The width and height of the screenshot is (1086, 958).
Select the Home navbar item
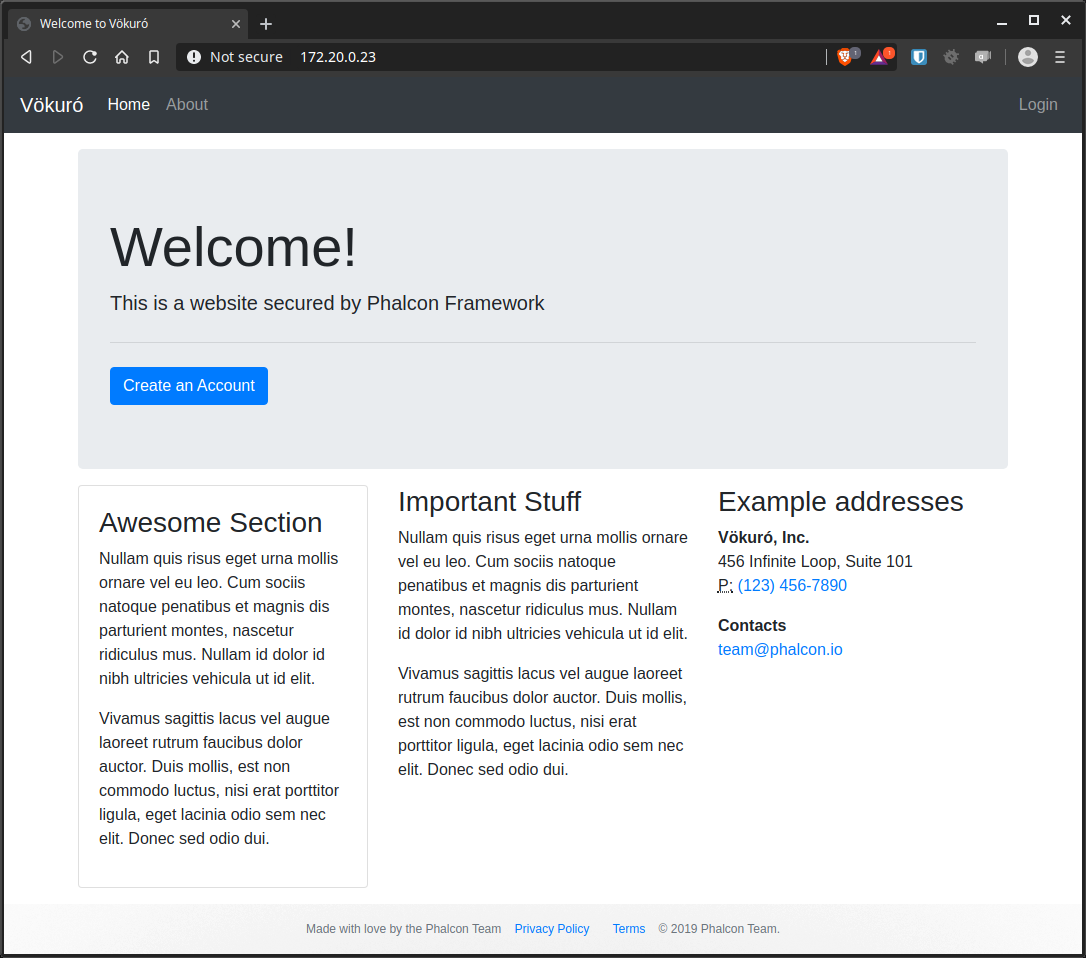point(129,105)
